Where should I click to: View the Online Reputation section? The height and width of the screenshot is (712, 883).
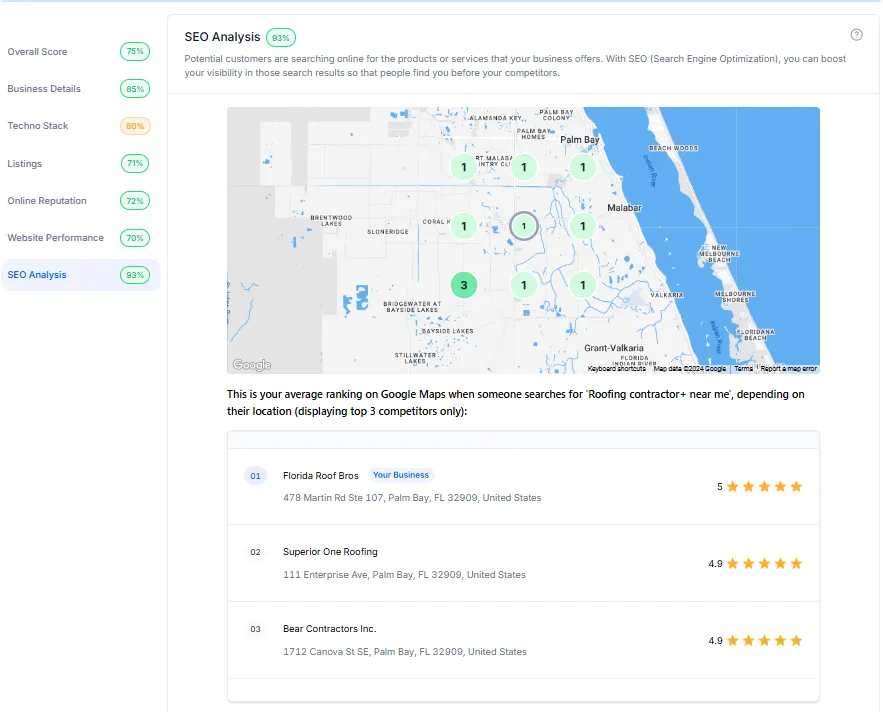tap(79, 201)
